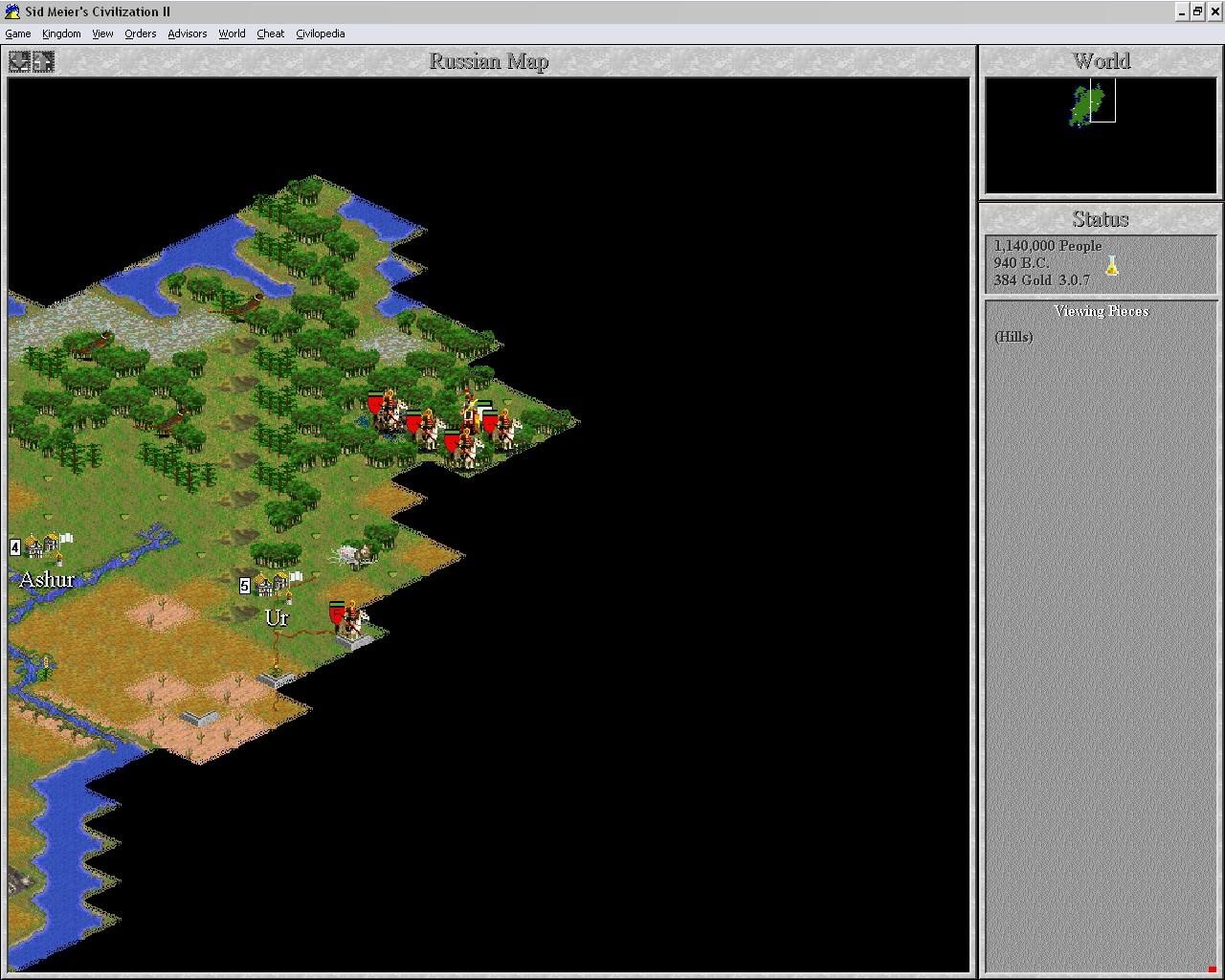Select the southmost horseman in the forest group
The image size is (1225, 980).
click(x=464, y=448)
